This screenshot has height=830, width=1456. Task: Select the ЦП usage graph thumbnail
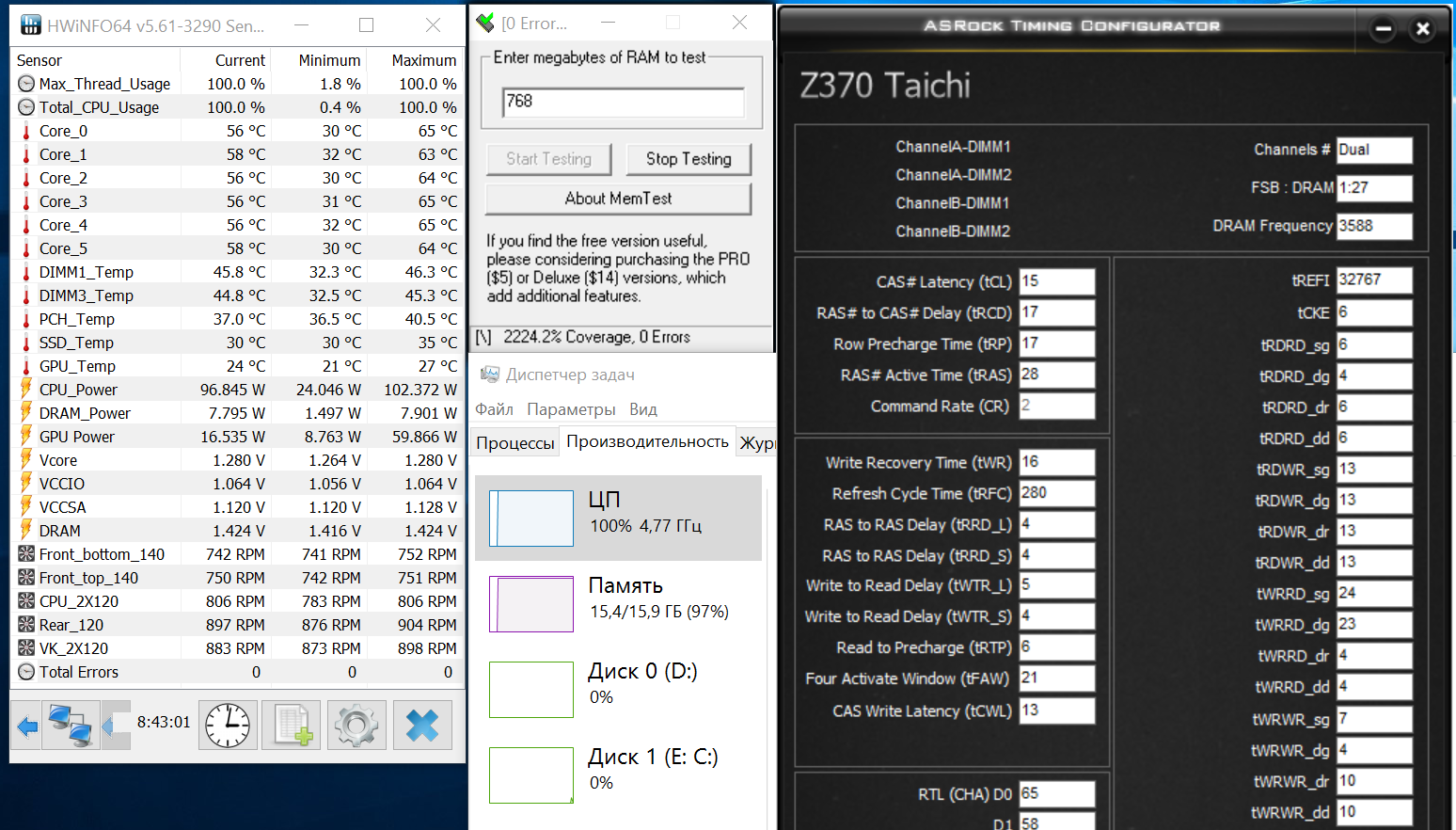[531, 518]
